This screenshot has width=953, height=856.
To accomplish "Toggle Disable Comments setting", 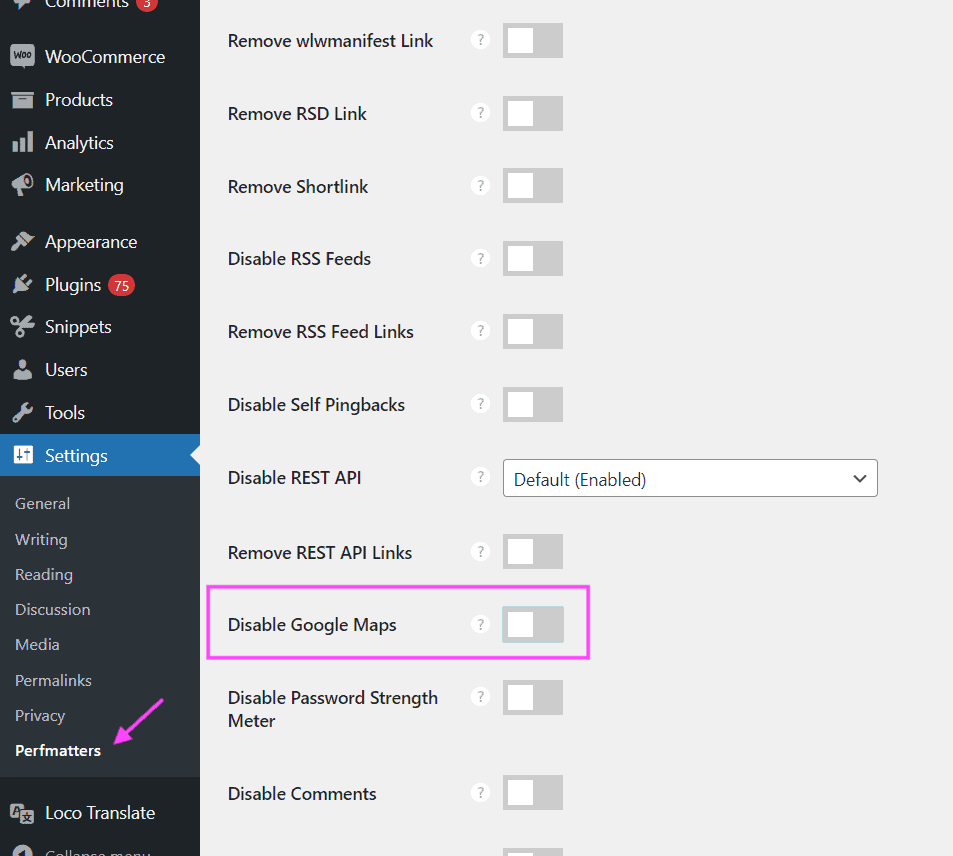I will coord(532,792).
